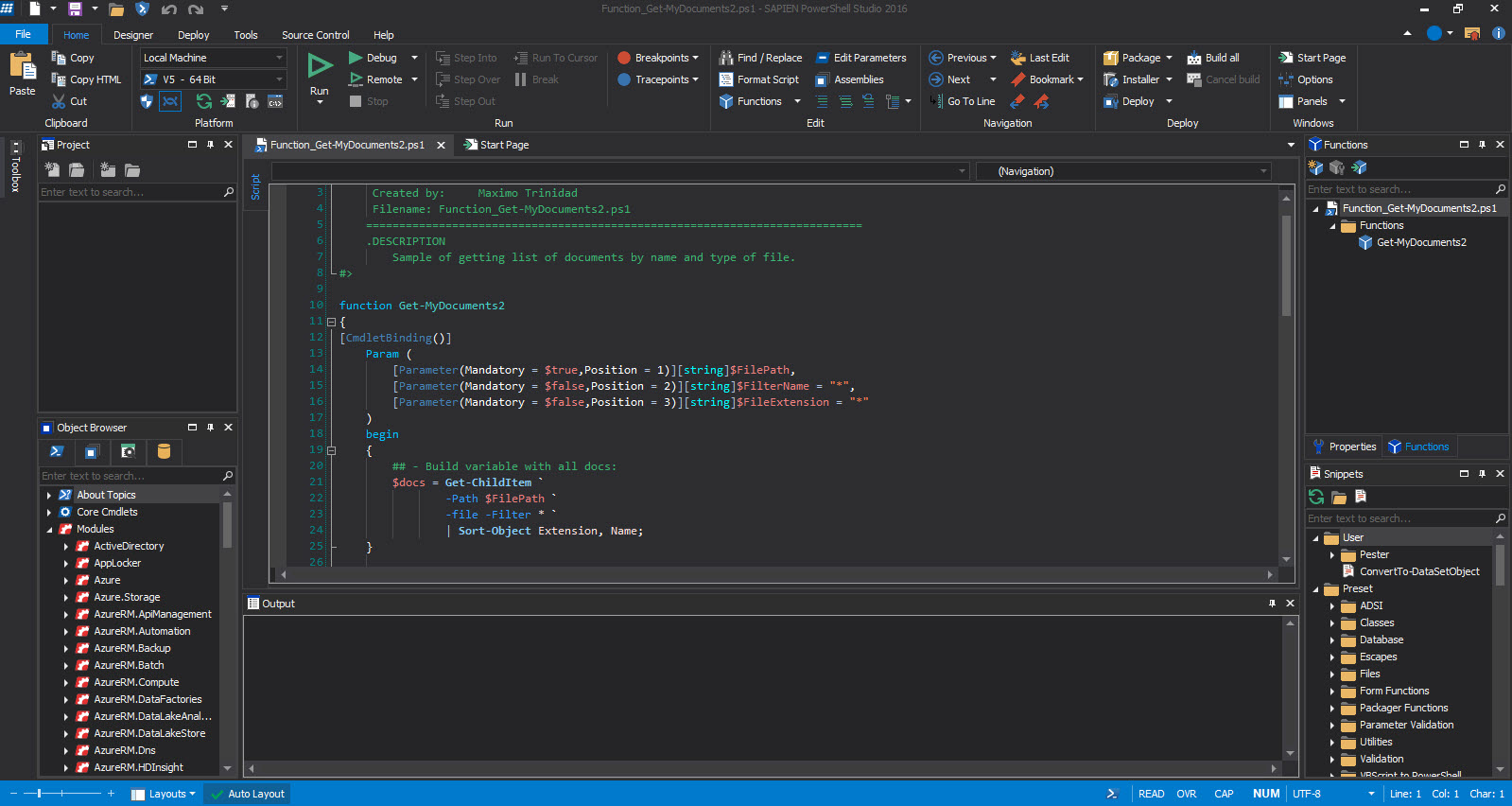This screenshot has height=806, width=1512.
Task: Click the green refresh icon in Platform group
Action: [203, 101]
